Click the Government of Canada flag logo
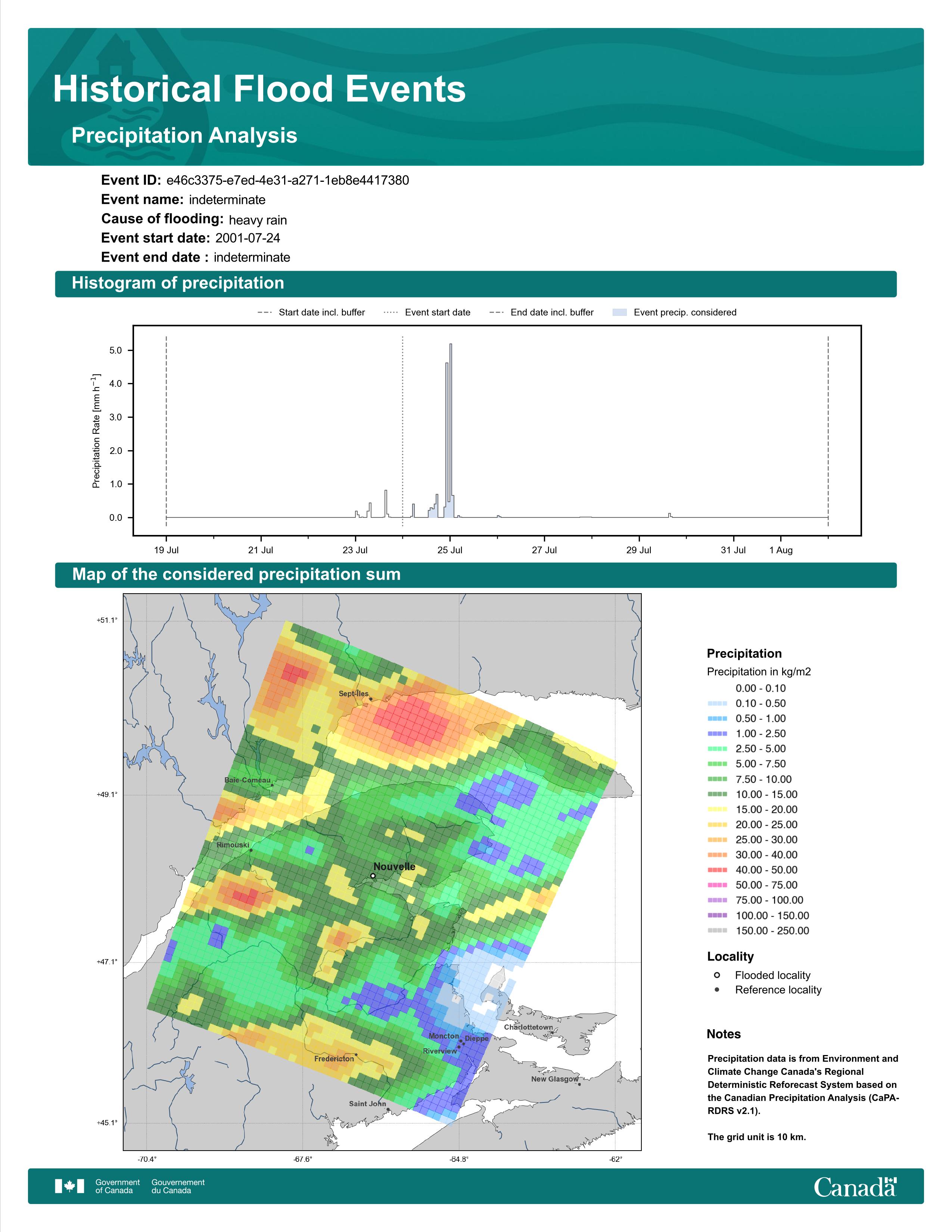 click(x=70, y=1186)
